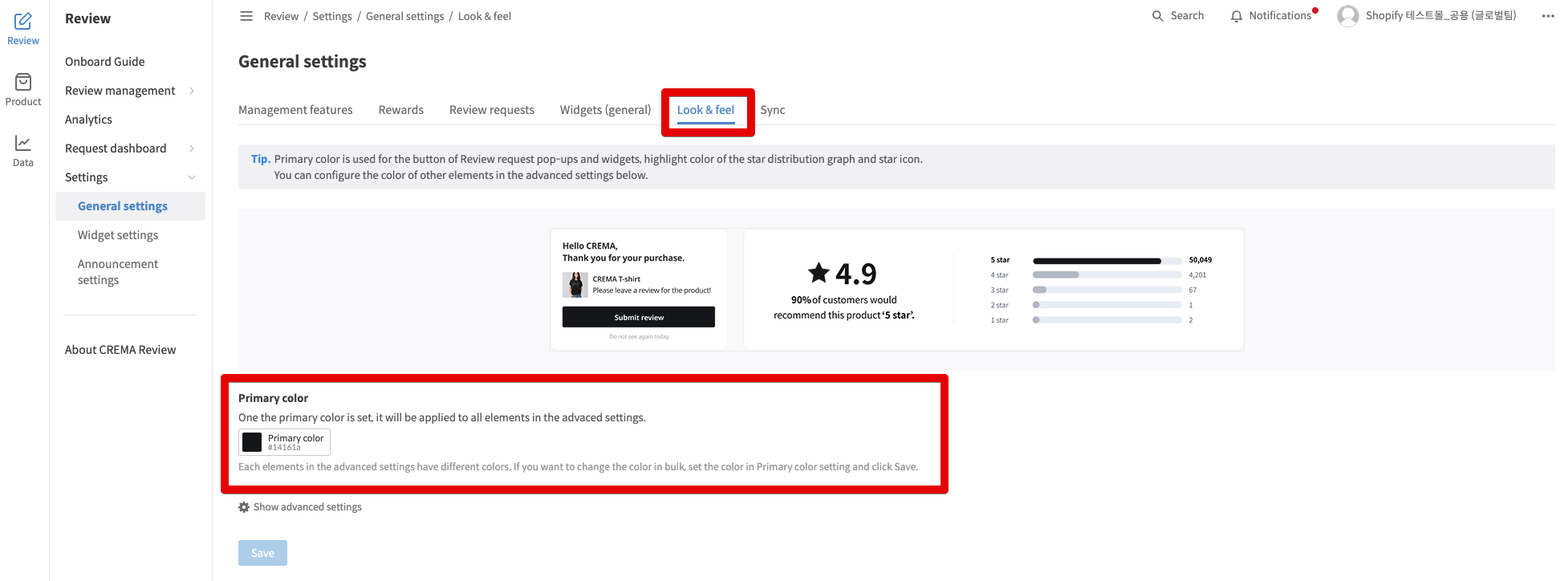This screenshot has height=581, width=1568.
Task: Expand the Request dashboard submenu
Action: [192, 148]
